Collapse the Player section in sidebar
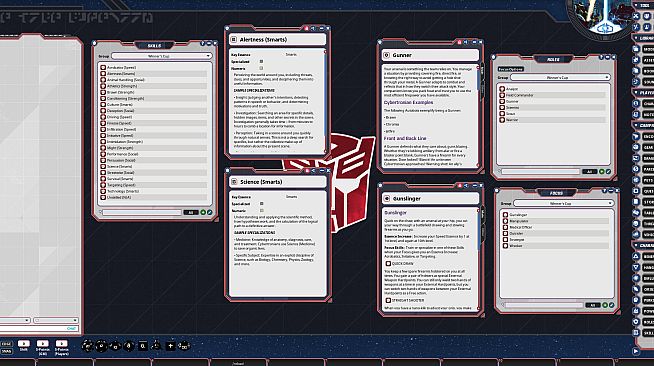This screenshot has height=366, width=654. coord(637,93)
